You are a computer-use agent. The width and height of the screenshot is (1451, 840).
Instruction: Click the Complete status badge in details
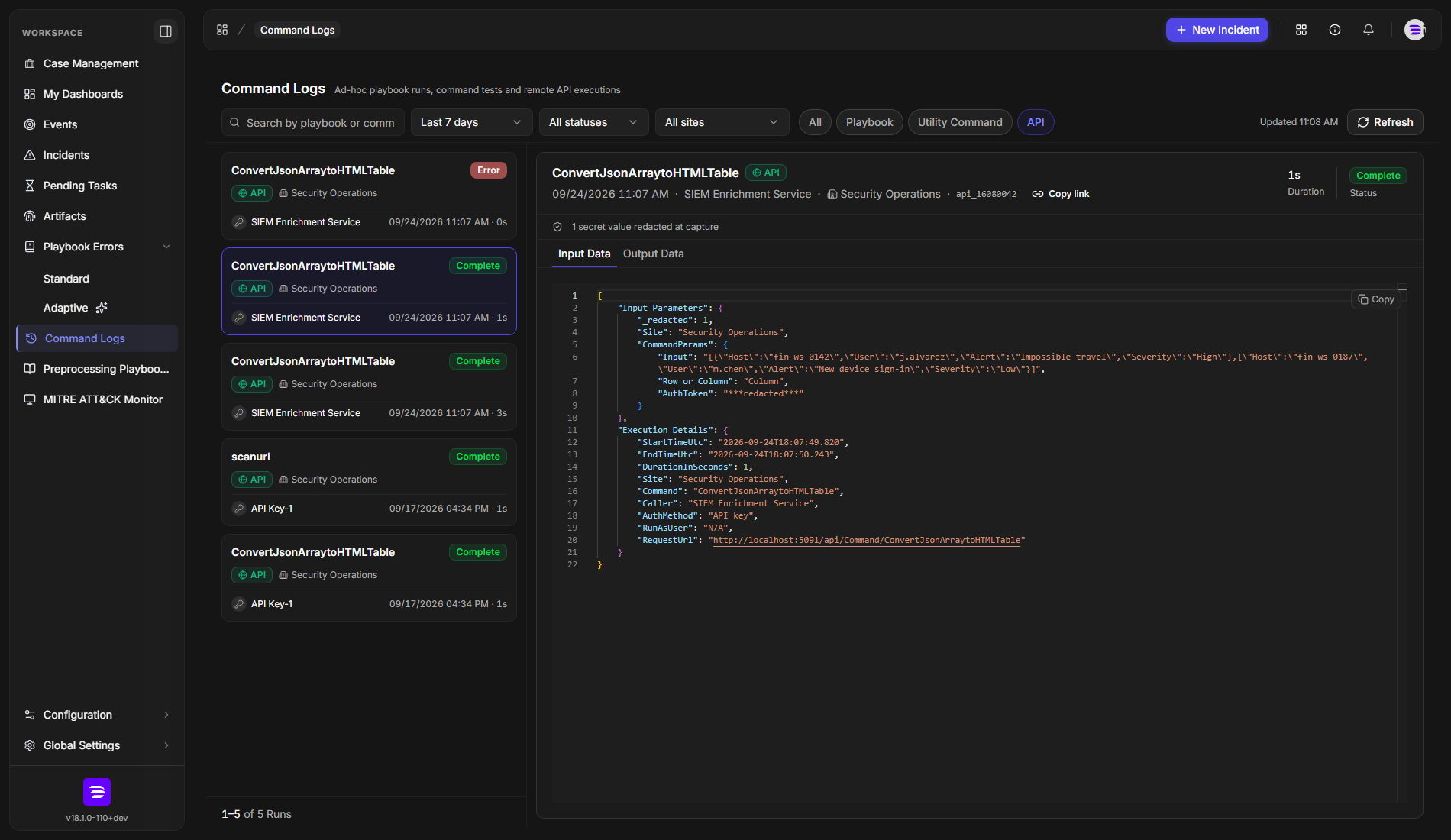[x=1378, y=176]
